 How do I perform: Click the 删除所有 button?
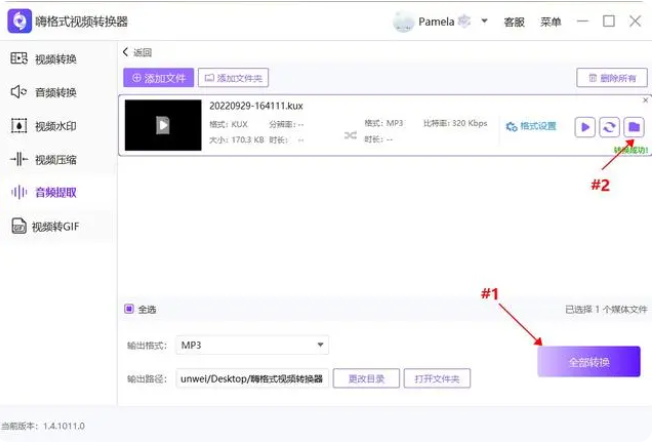pos(612,78)
